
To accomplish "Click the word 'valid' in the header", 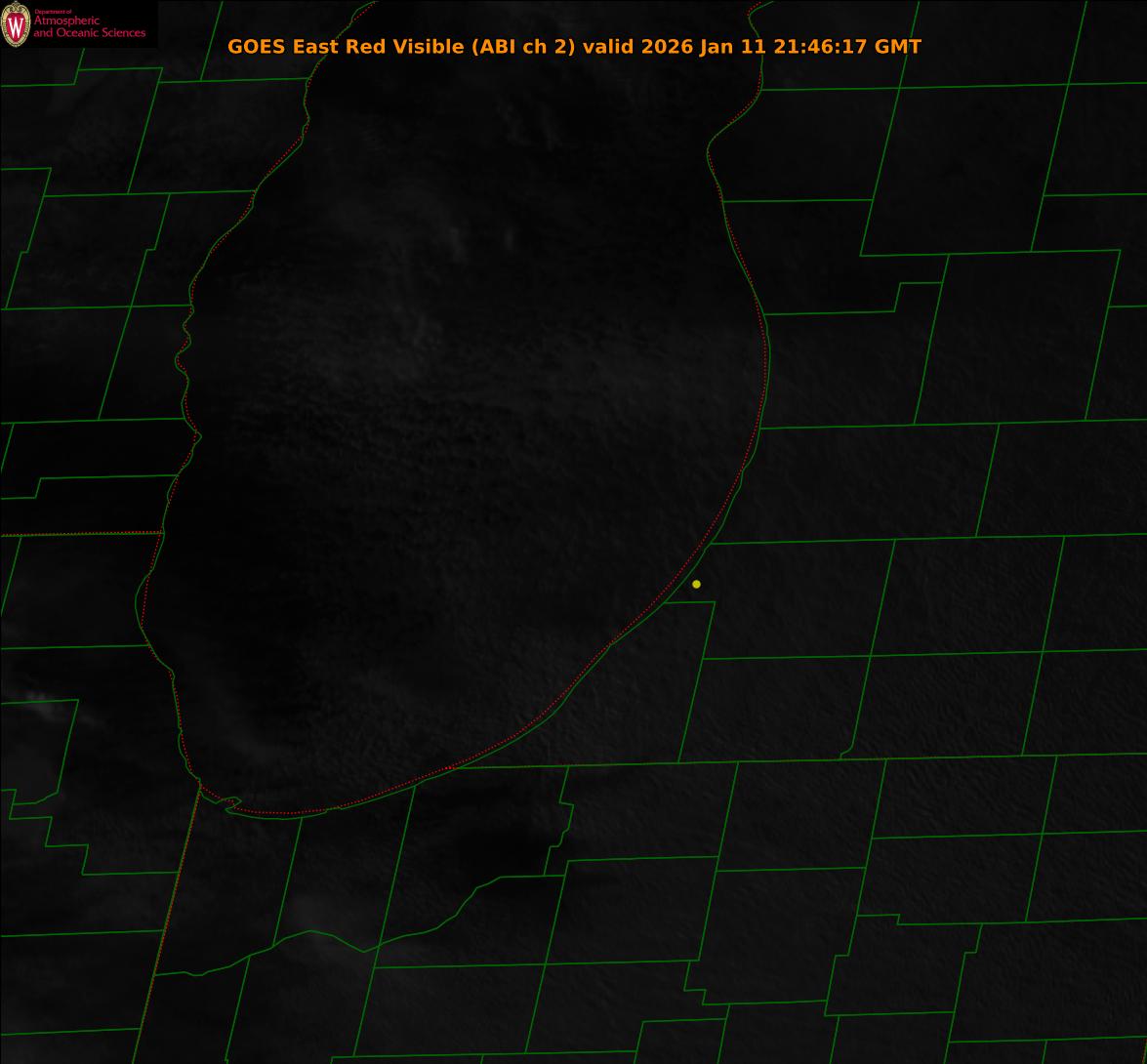I will tap(609, 47).
